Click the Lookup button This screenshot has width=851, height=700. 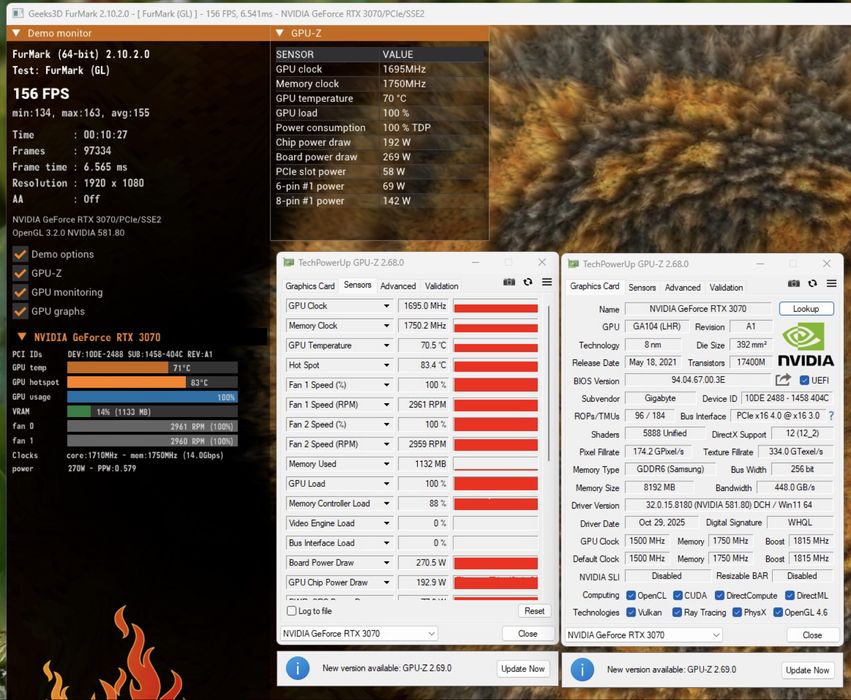(x=806, y=309)
